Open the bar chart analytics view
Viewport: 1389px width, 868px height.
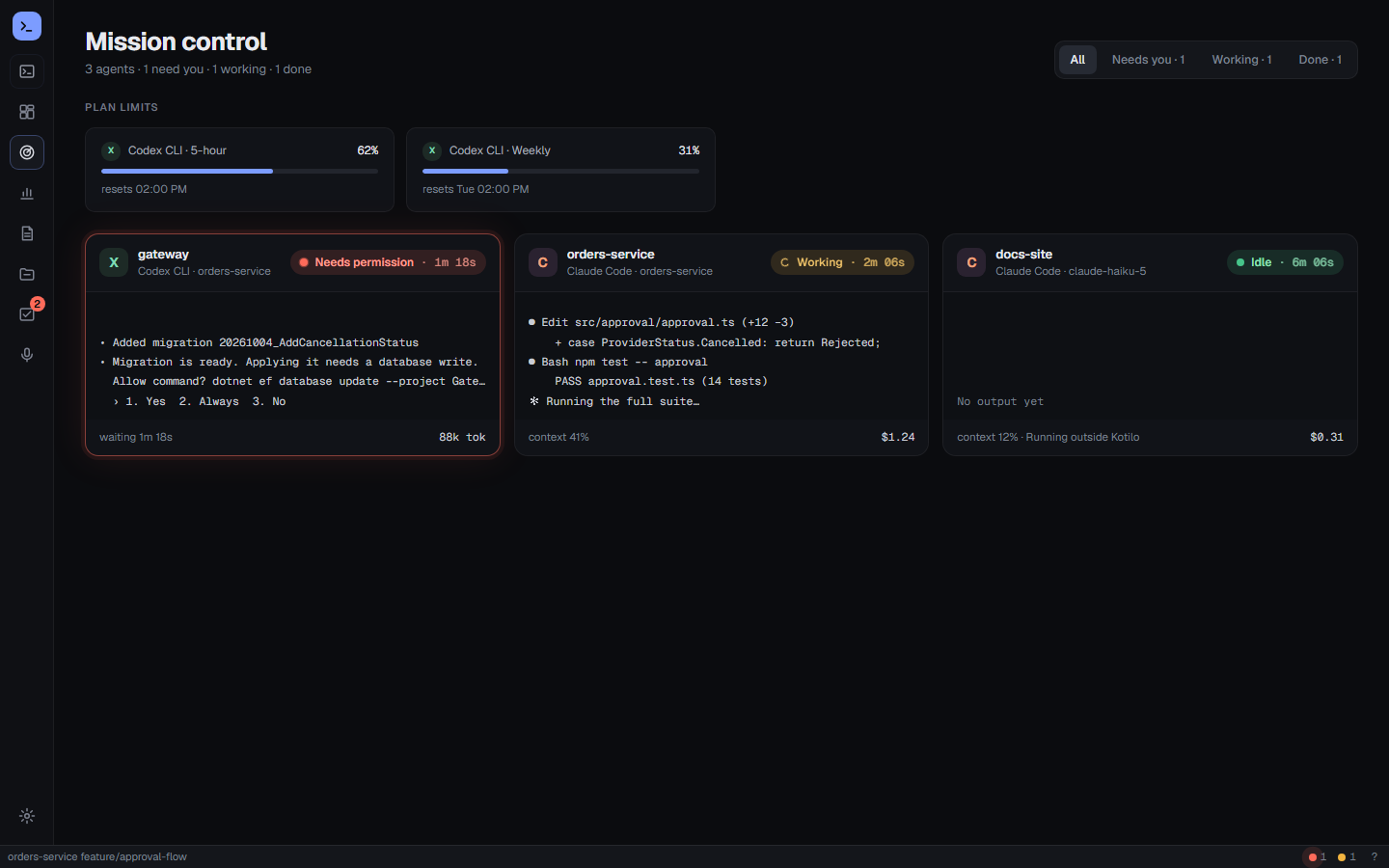click(27, 193)
